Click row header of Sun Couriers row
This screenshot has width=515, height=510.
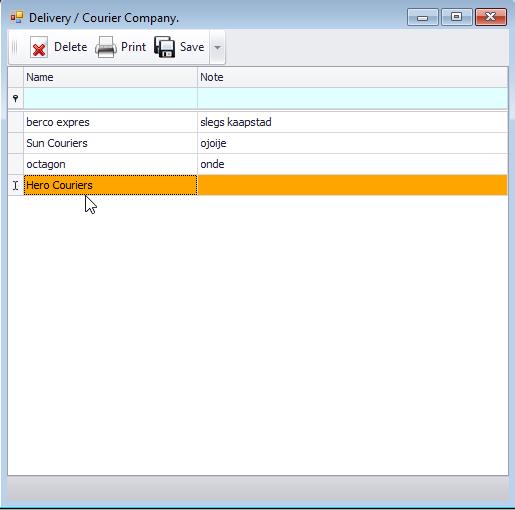point(16,143)
